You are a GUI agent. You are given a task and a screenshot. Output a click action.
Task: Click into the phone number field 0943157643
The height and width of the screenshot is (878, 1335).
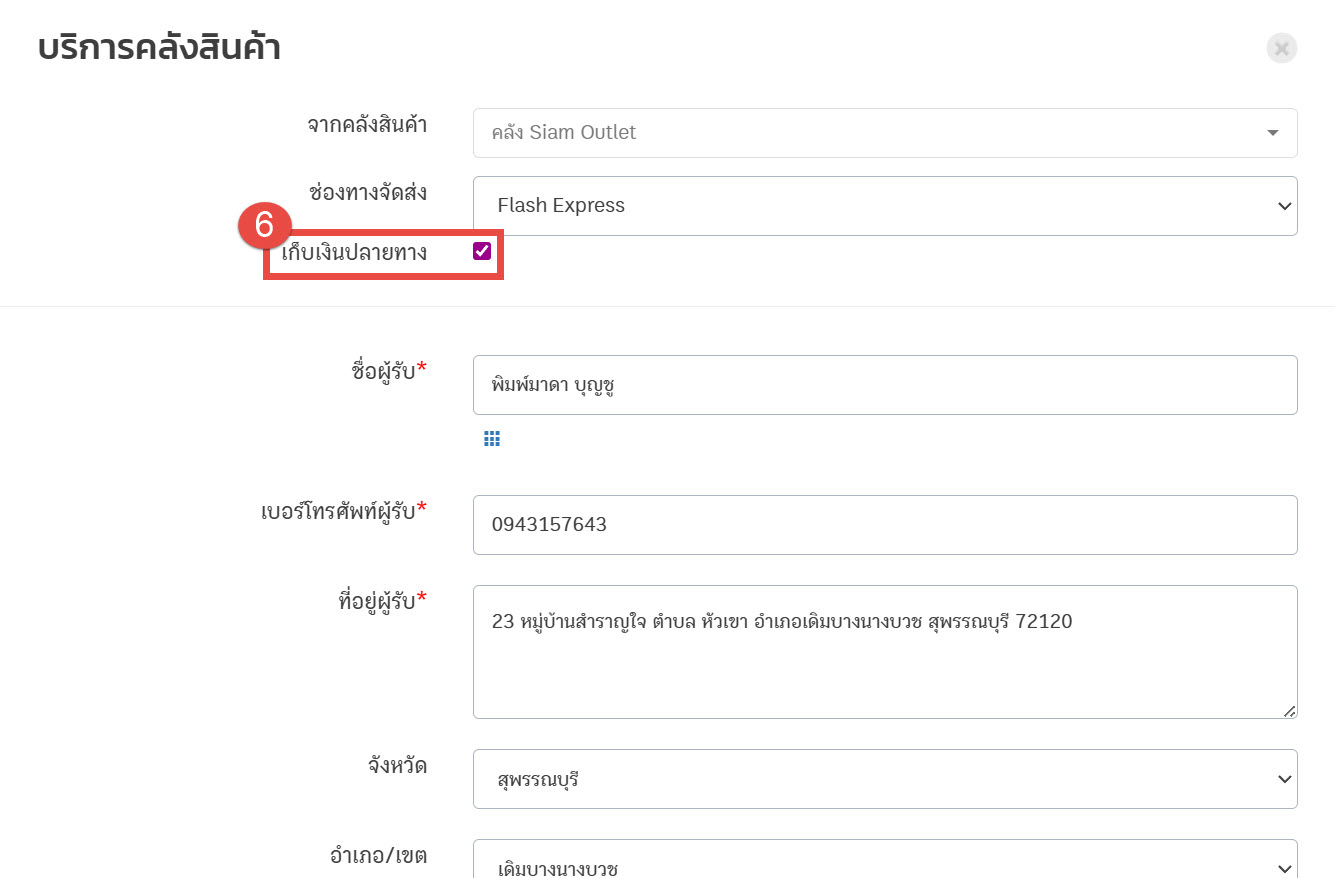coord(884,525)
